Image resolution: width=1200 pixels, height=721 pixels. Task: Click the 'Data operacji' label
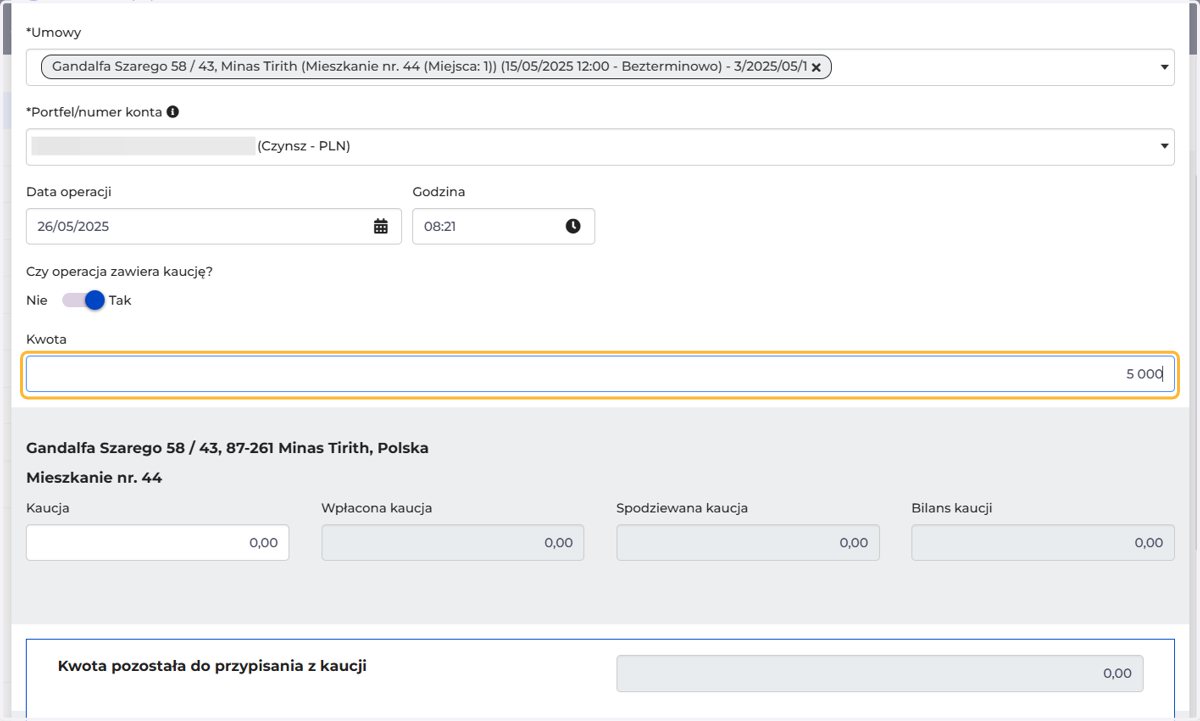(69, 191)
